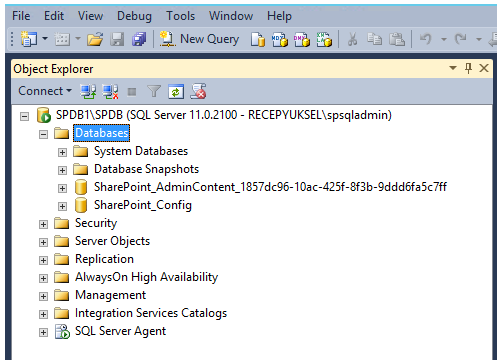
Task: Open the Redo history dropdown arrow
Action: coord(479,39)
